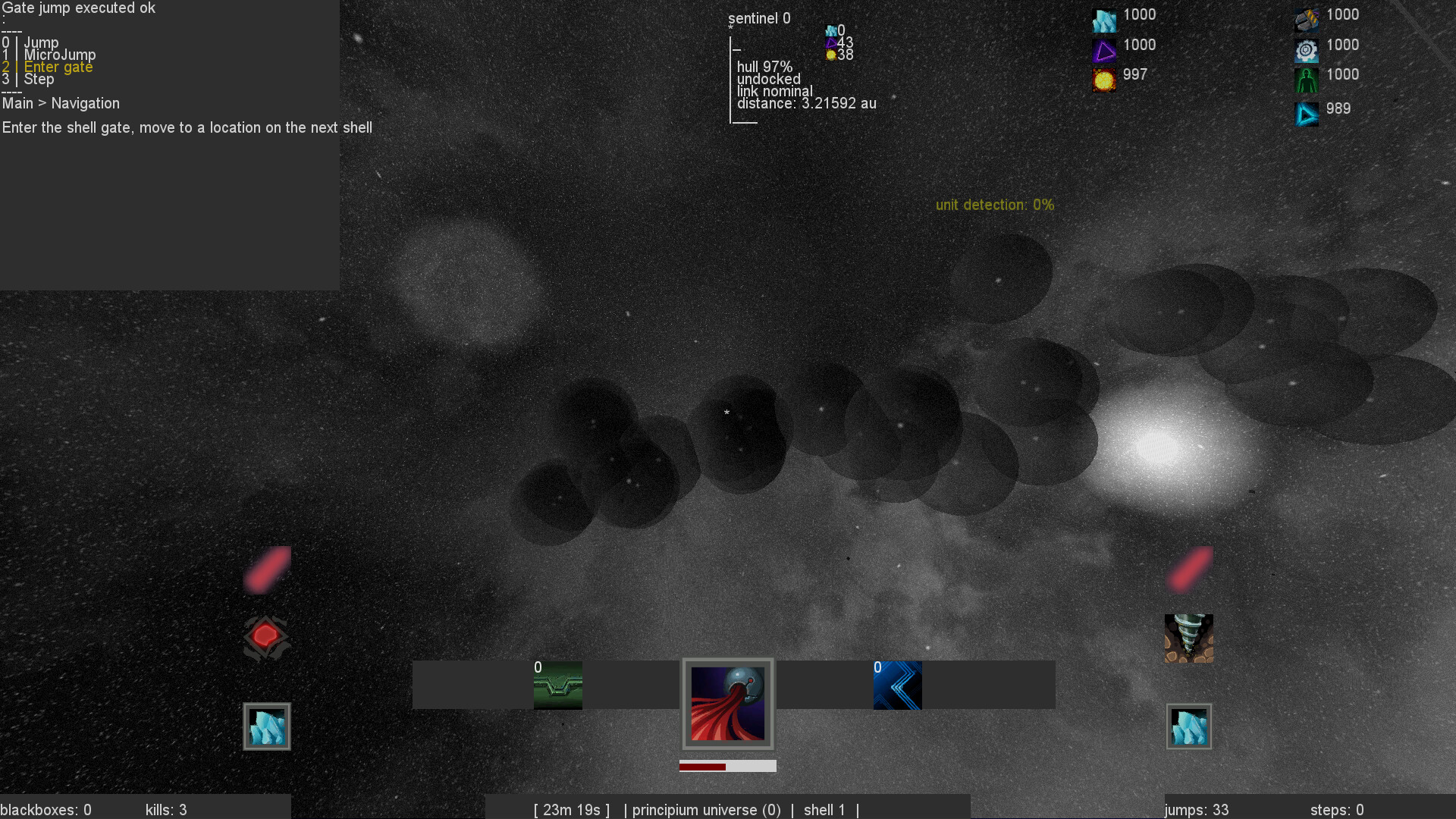The width and height of the screenshot is (1456, 819).
Task: Choose 'MicroJump' from the Navigation menu
Action: pos(60,55)
